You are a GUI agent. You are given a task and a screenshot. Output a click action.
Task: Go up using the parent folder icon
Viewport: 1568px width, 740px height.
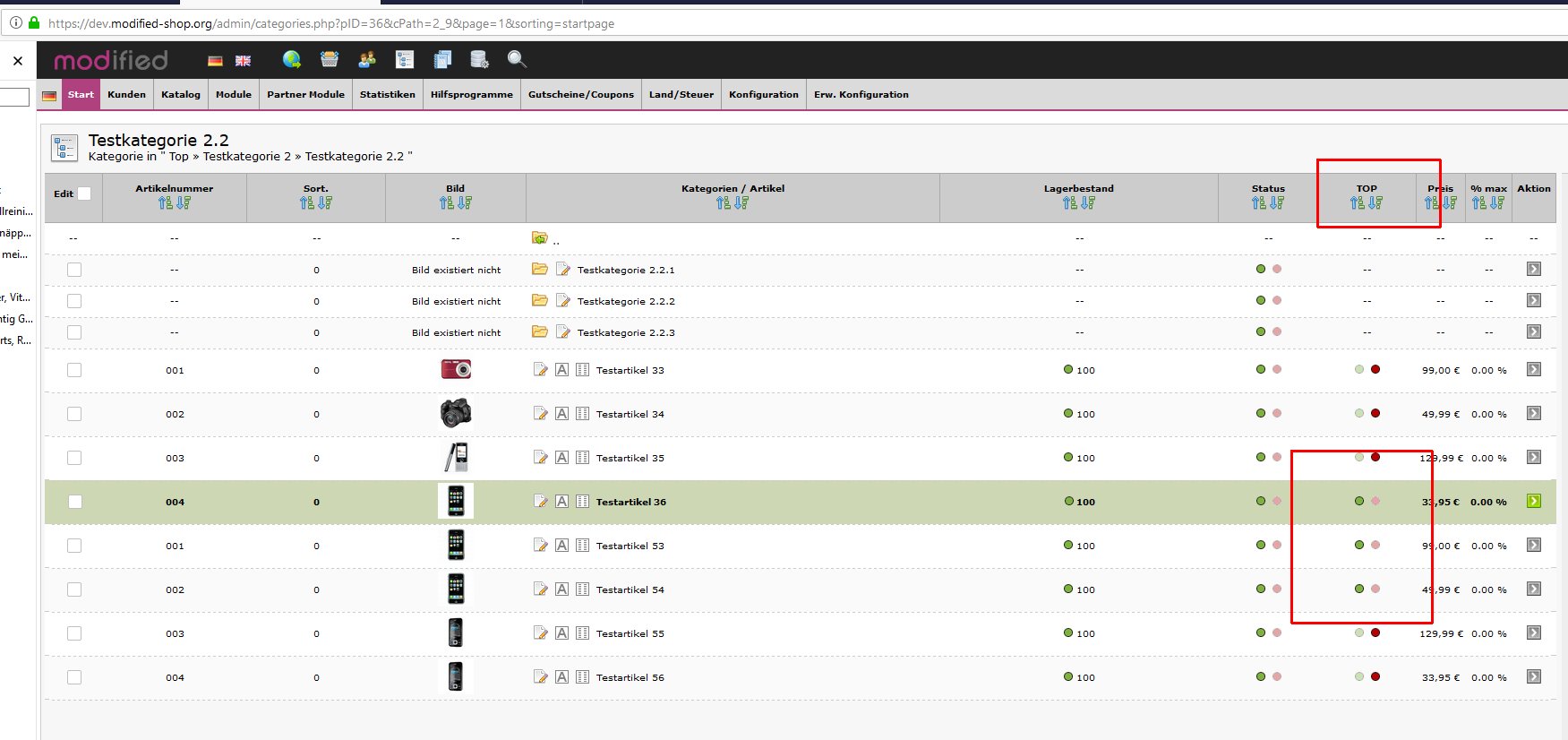(x=539, y=237)
